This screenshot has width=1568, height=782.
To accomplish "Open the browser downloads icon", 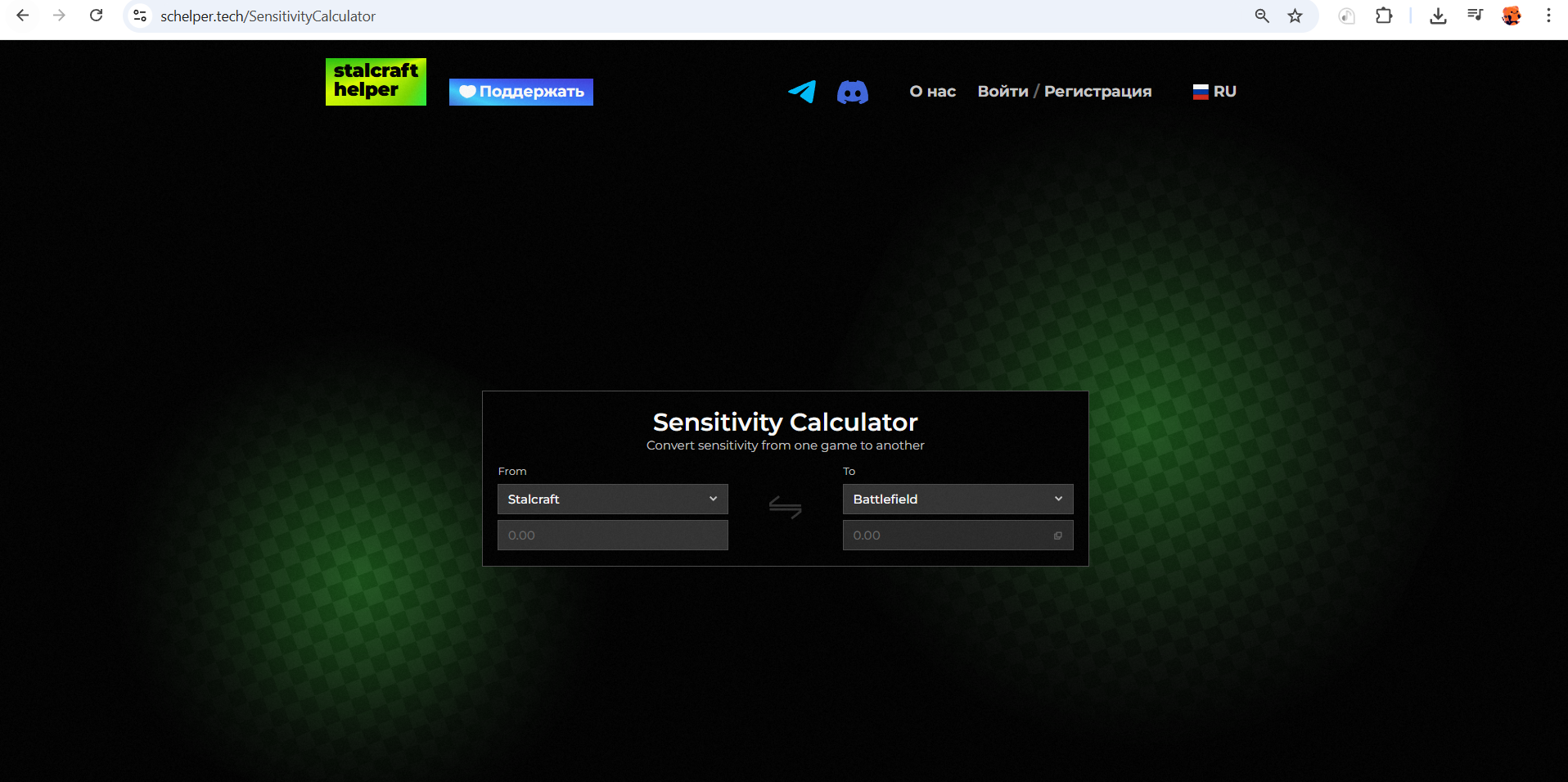I will pos(1438,16).
